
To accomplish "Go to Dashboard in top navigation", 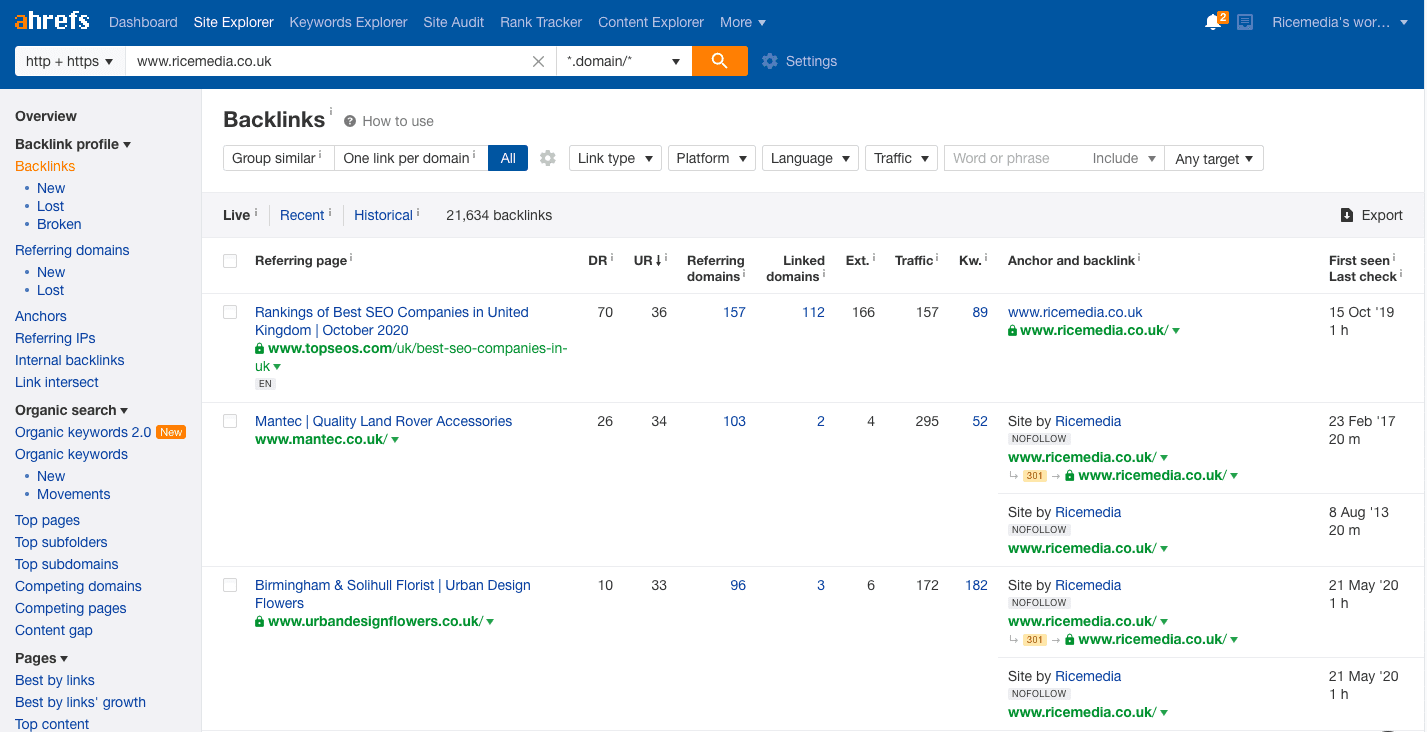I will pos(143,22).
